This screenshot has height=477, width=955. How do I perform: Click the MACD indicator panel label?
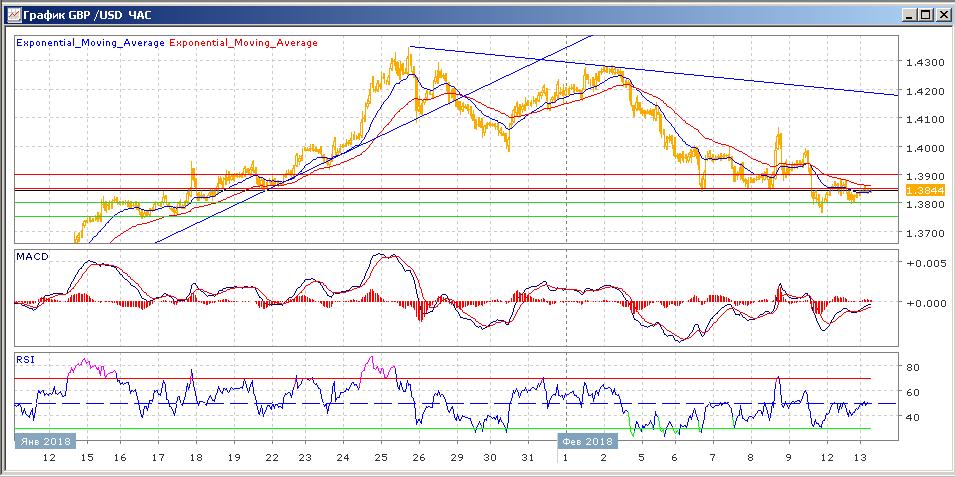coord(31,257)
